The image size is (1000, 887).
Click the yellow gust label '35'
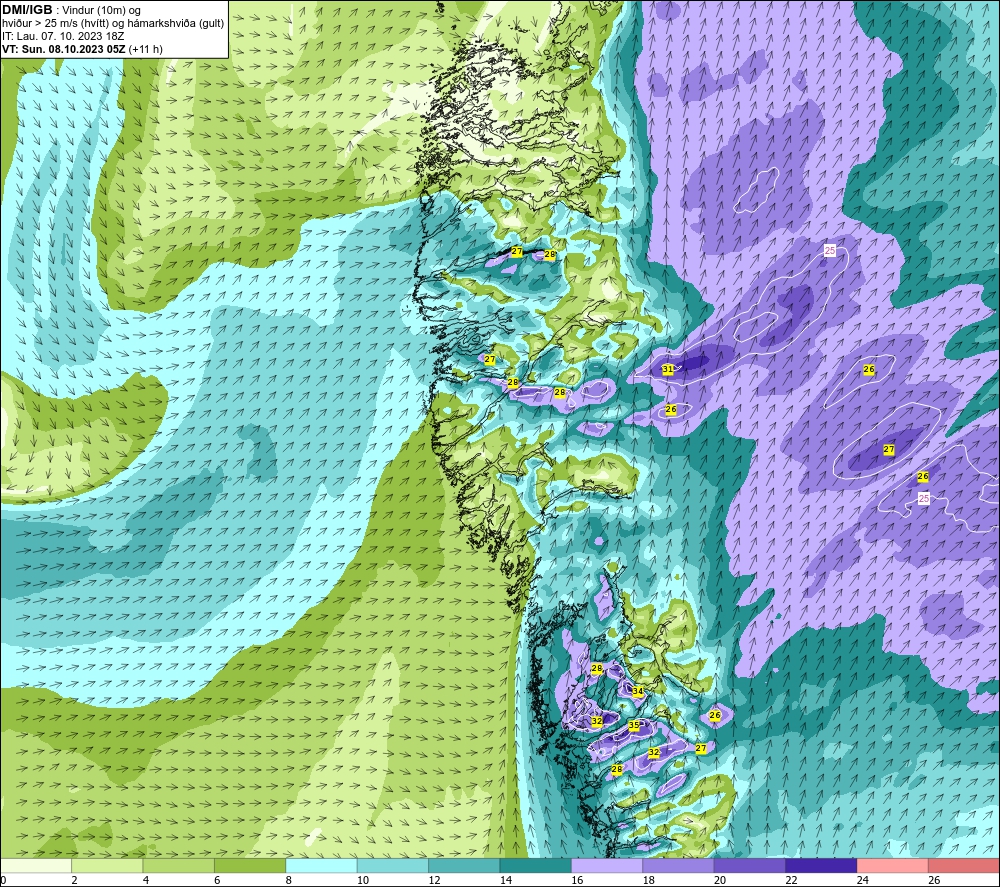click(x=634, y=725)
